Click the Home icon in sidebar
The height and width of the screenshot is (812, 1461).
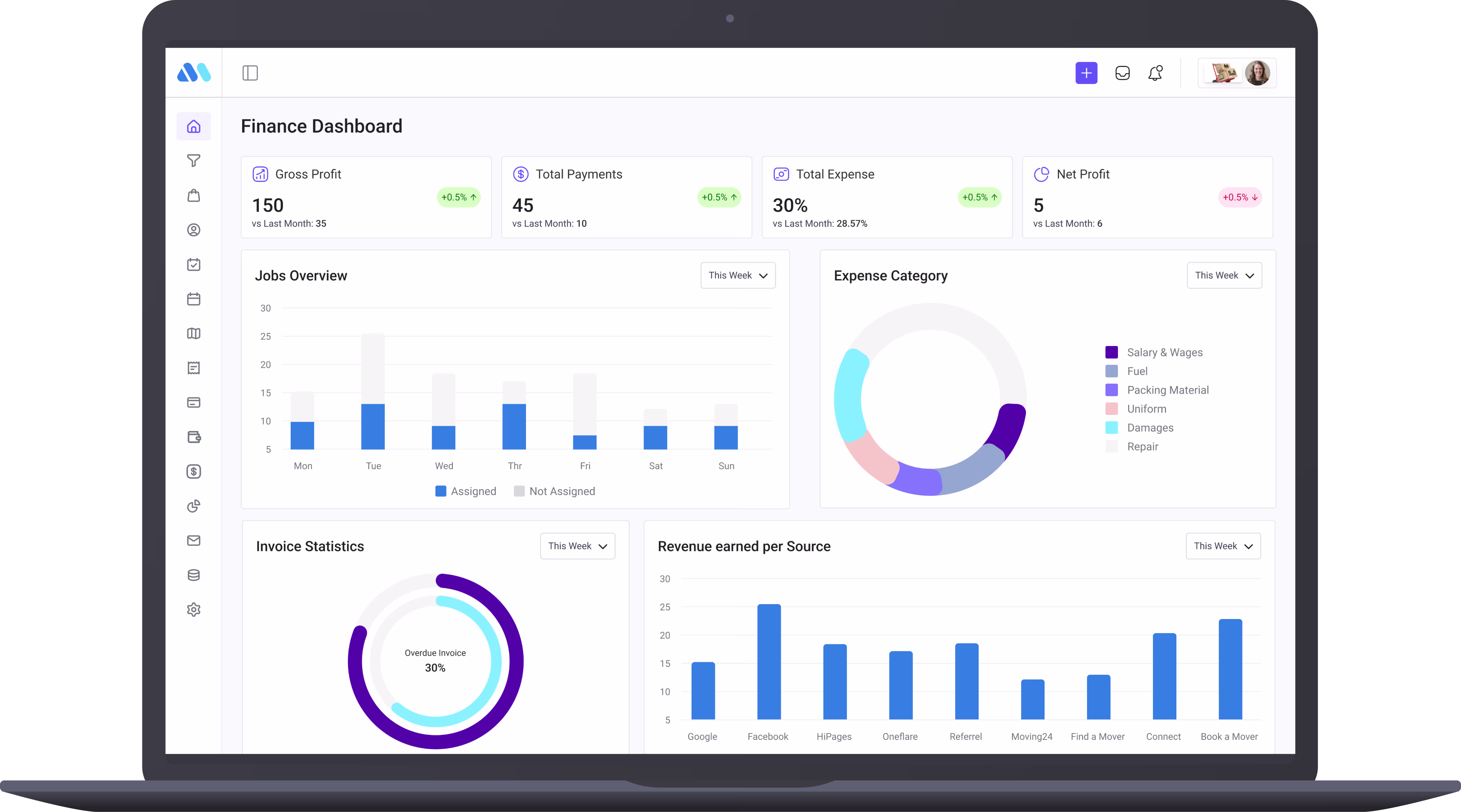(x=193, y=126)
